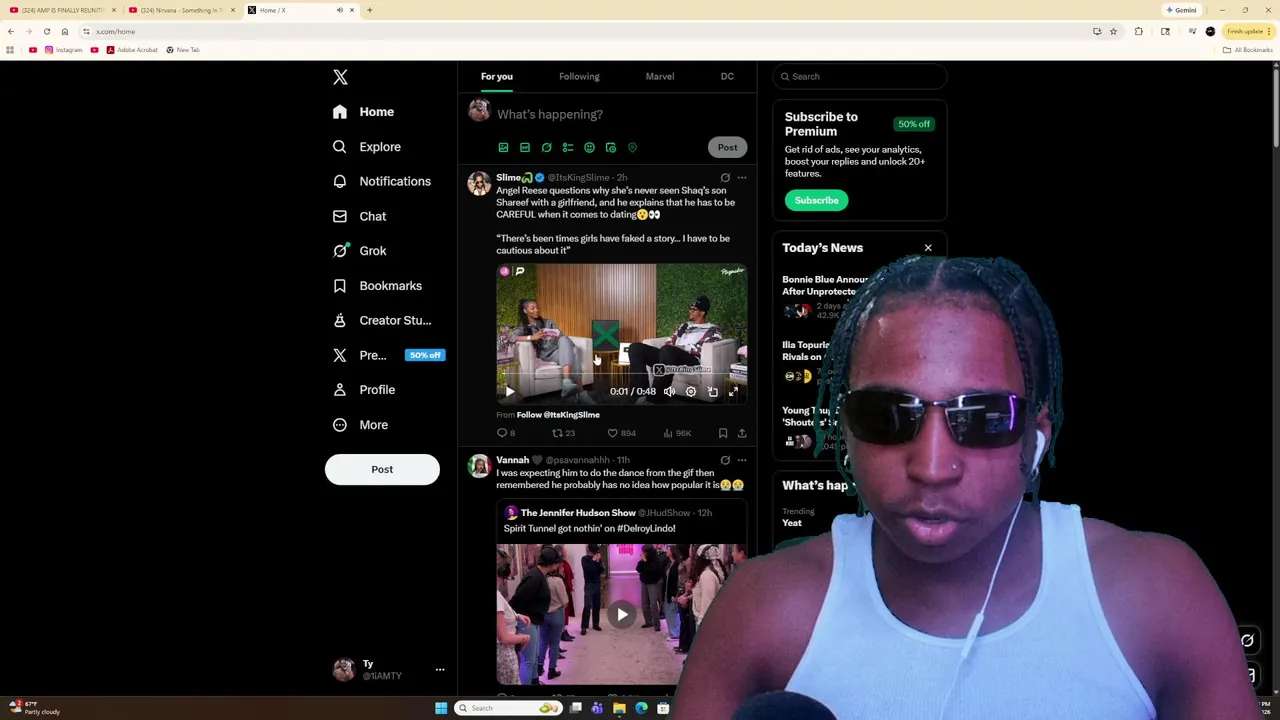This screenshot has height=720, width=1280.
Task: Click Grok explain icon on Vannah's post
Action: (725, 460)
